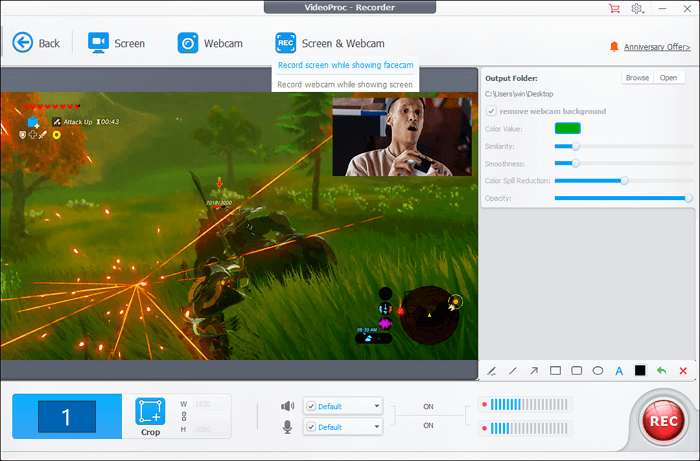700x461 pixels.
Task: Toggle remove webcam background checkbox
Action: (x=491, y=111)
